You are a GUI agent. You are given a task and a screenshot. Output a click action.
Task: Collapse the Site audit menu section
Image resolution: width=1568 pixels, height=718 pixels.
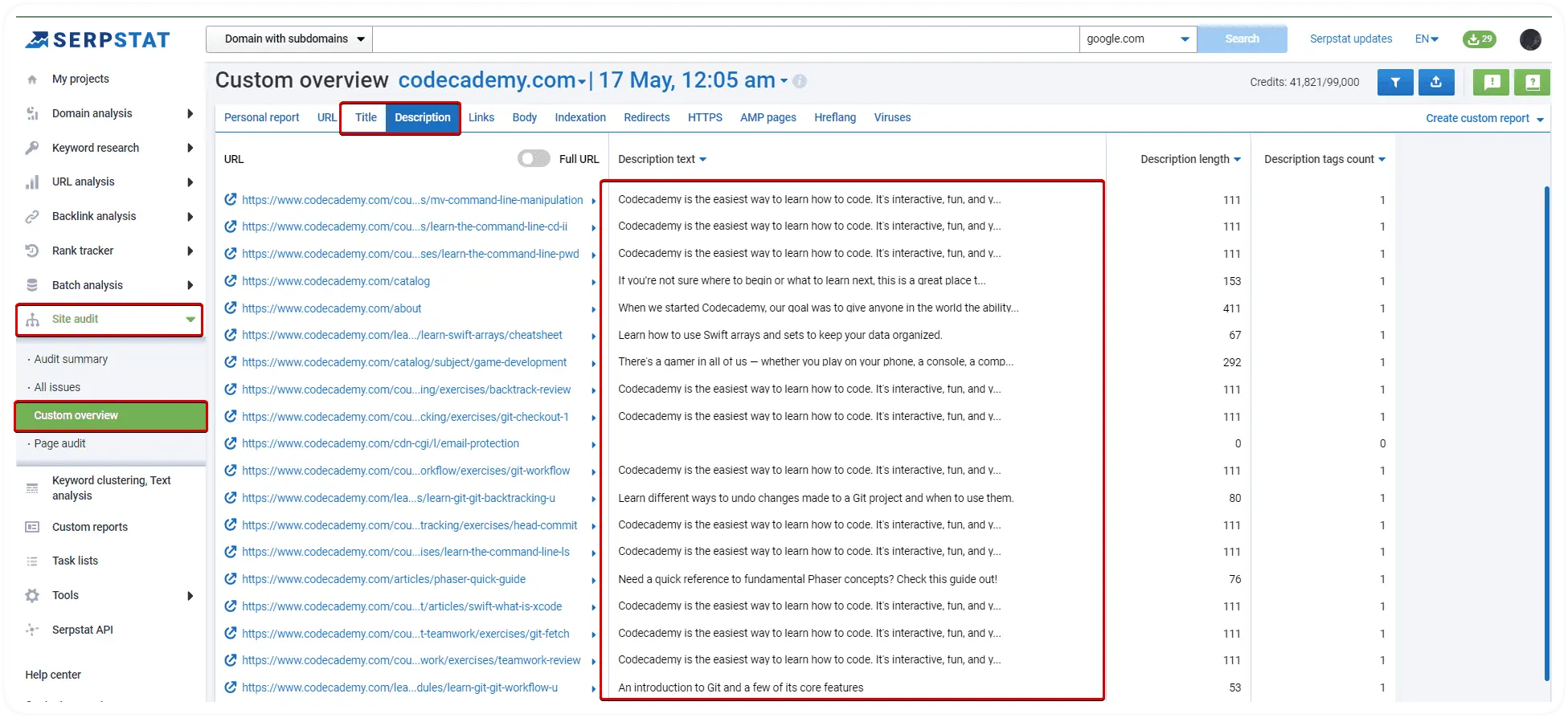pos(190,320)
